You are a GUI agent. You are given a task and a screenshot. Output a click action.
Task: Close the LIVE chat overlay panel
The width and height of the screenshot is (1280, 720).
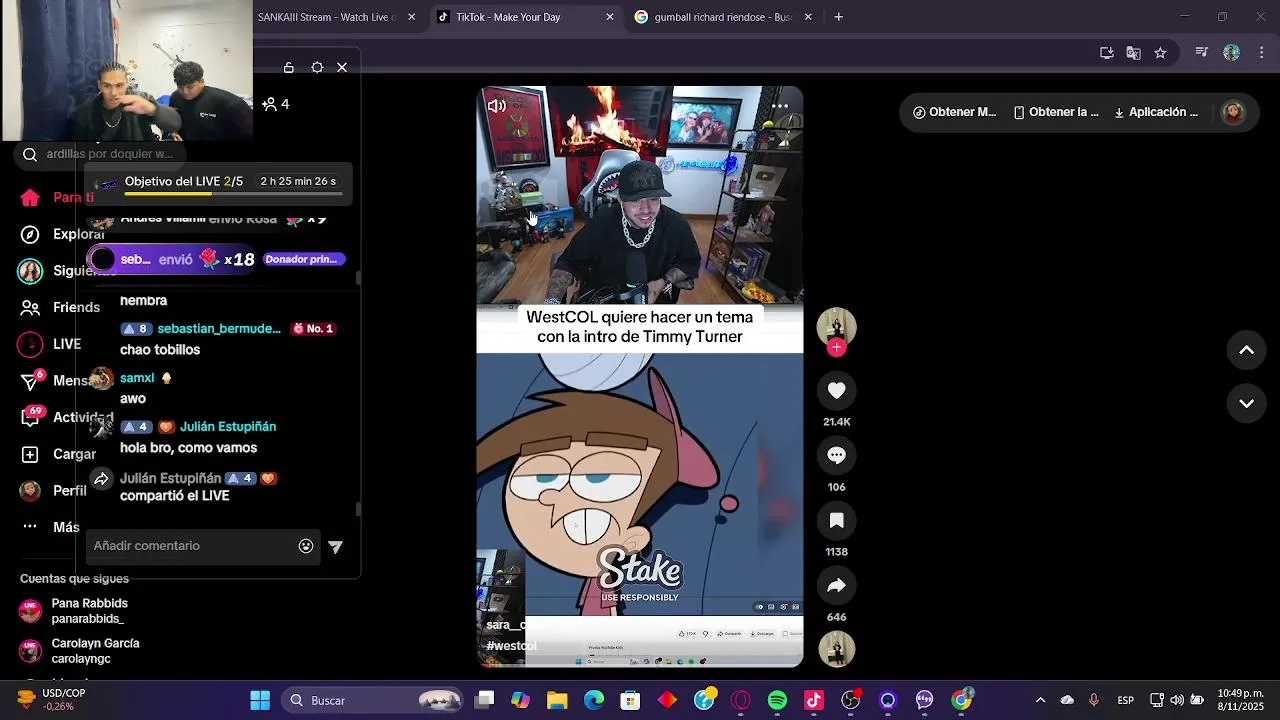[342, 67]
